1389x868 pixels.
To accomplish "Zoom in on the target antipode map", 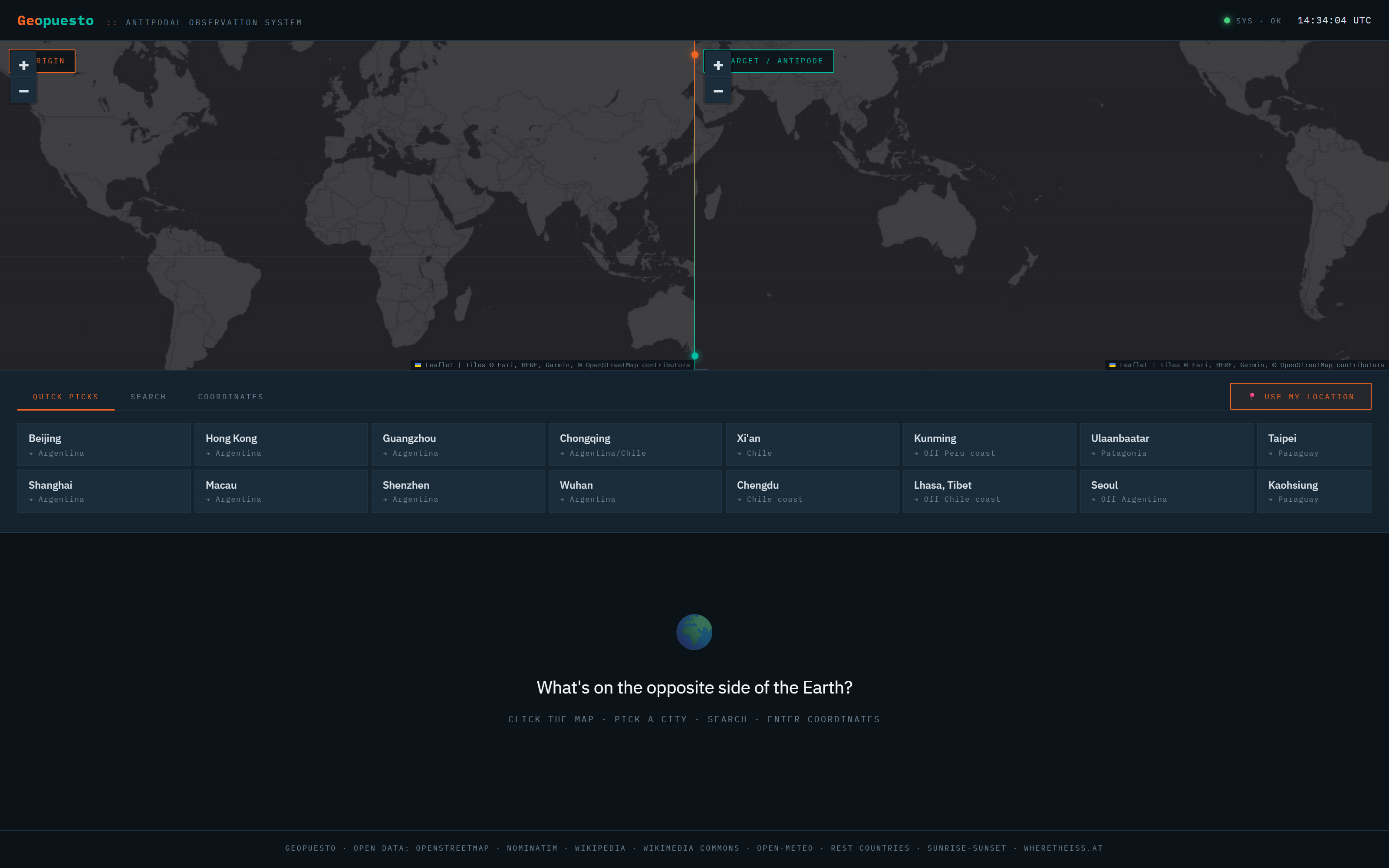I will pos(718,65).
